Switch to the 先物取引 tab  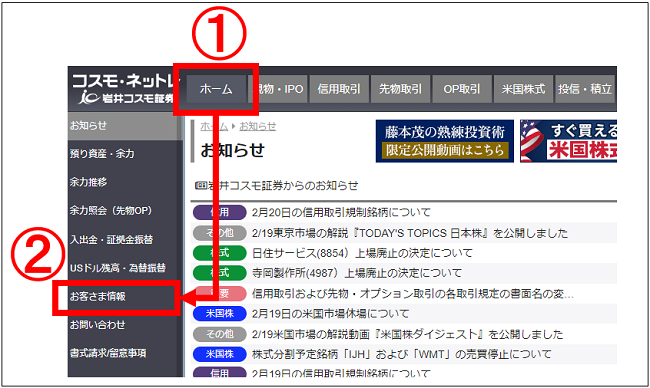tap(400, 89)
